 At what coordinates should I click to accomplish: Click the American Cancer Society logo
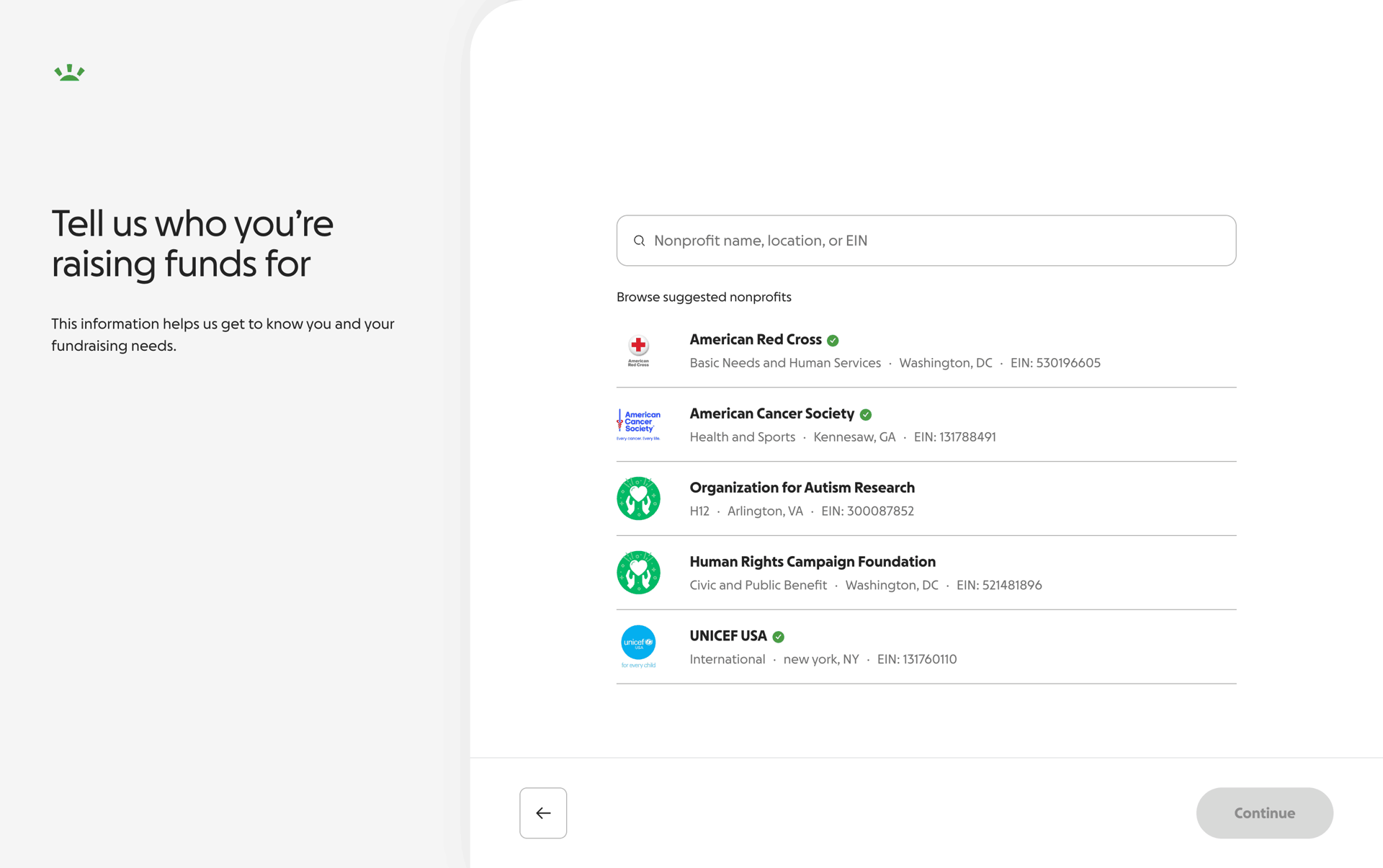point(638,425)
